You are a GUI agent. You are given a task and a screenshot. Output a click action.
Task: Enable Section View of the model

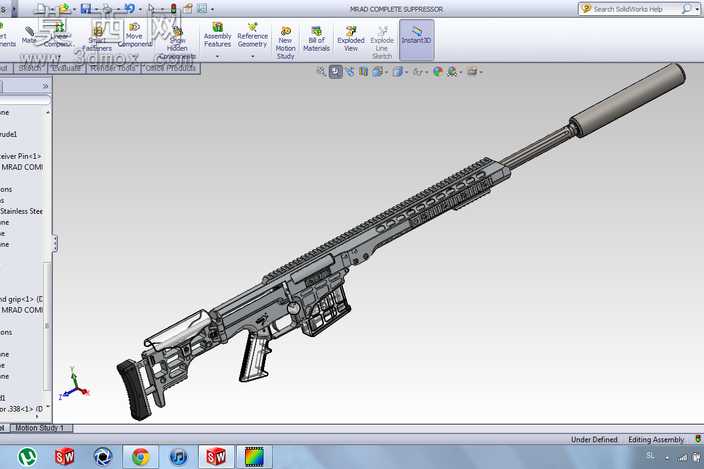(363, 71)
